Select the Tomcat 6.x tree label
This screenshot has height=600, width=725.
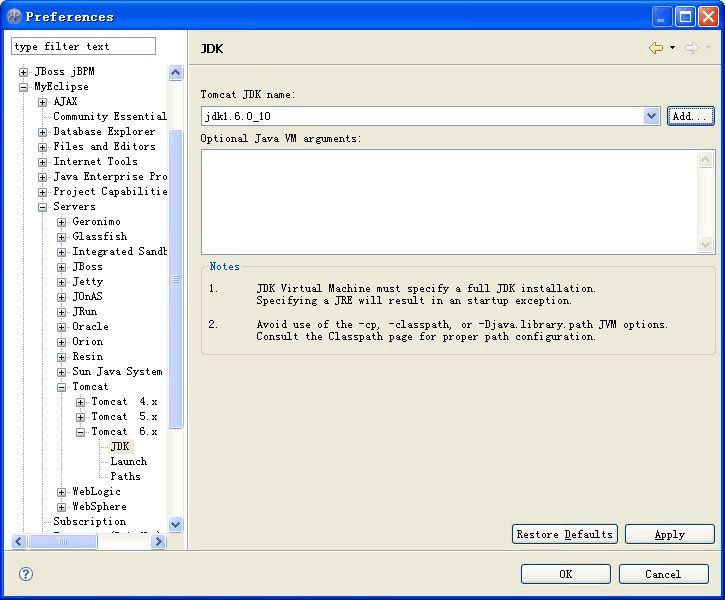pos(124,431)
